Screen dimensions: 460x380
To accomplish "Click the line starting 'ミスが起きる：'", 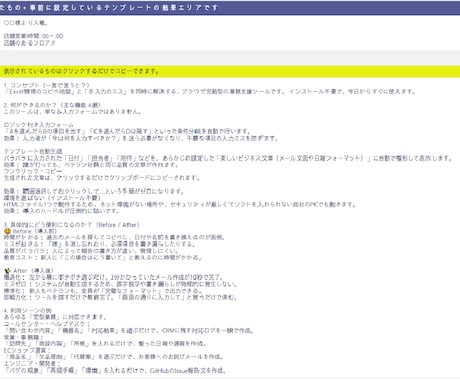I will (100, 244).
